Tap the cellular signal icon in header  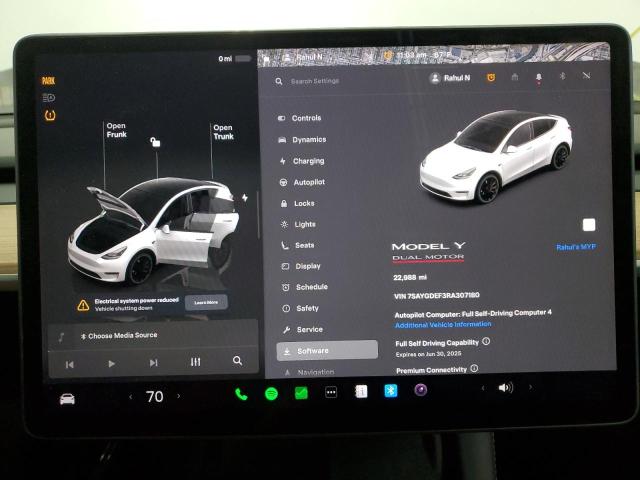587,75
